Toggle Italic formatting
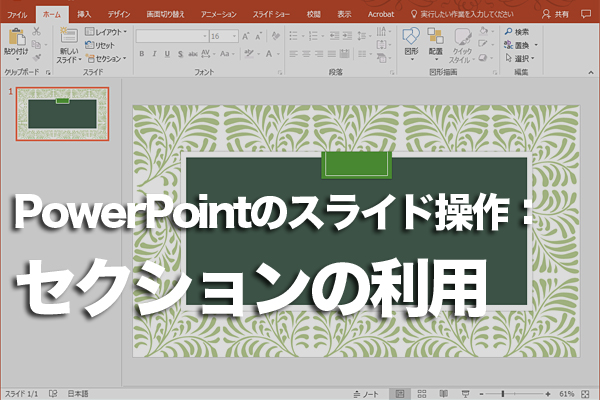The height and width of the screenshot is (400, 600). point(154,54)
